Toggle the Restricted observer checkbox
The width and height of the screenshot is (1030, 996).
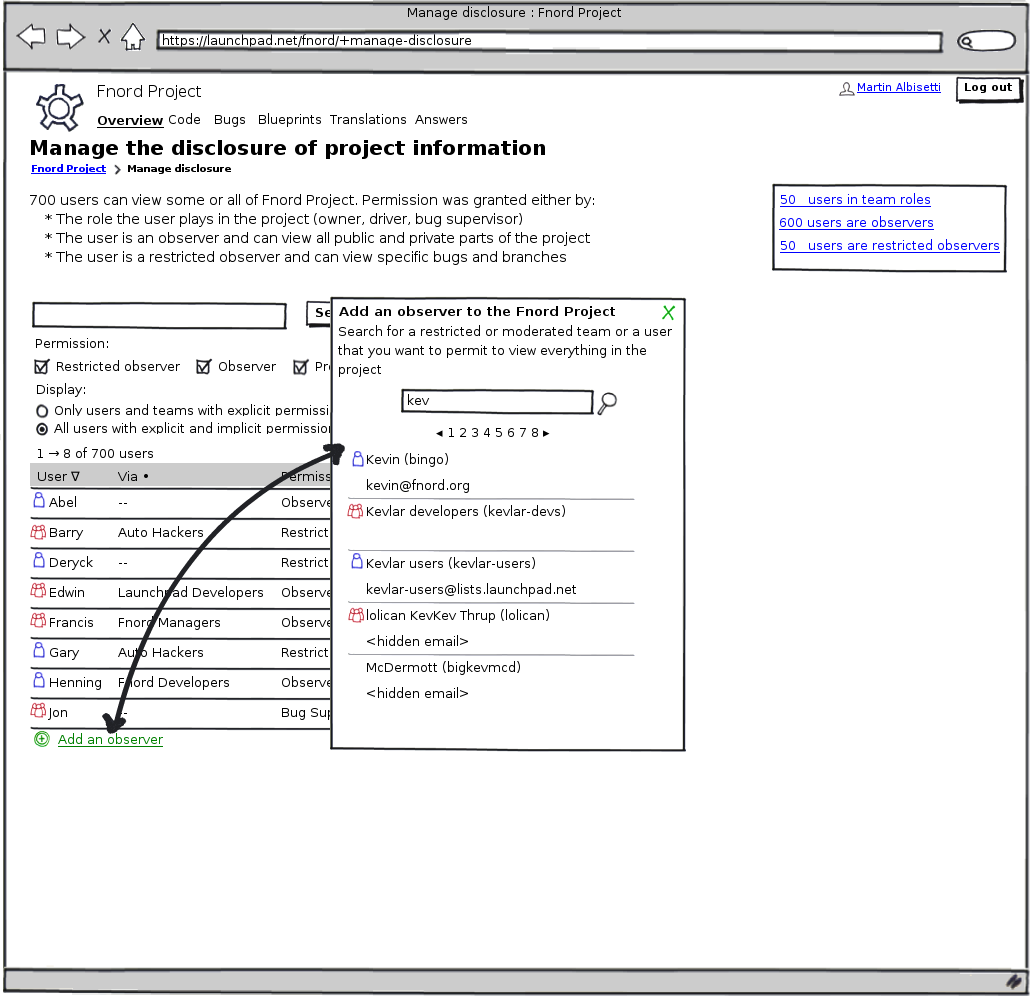point(42,367)
